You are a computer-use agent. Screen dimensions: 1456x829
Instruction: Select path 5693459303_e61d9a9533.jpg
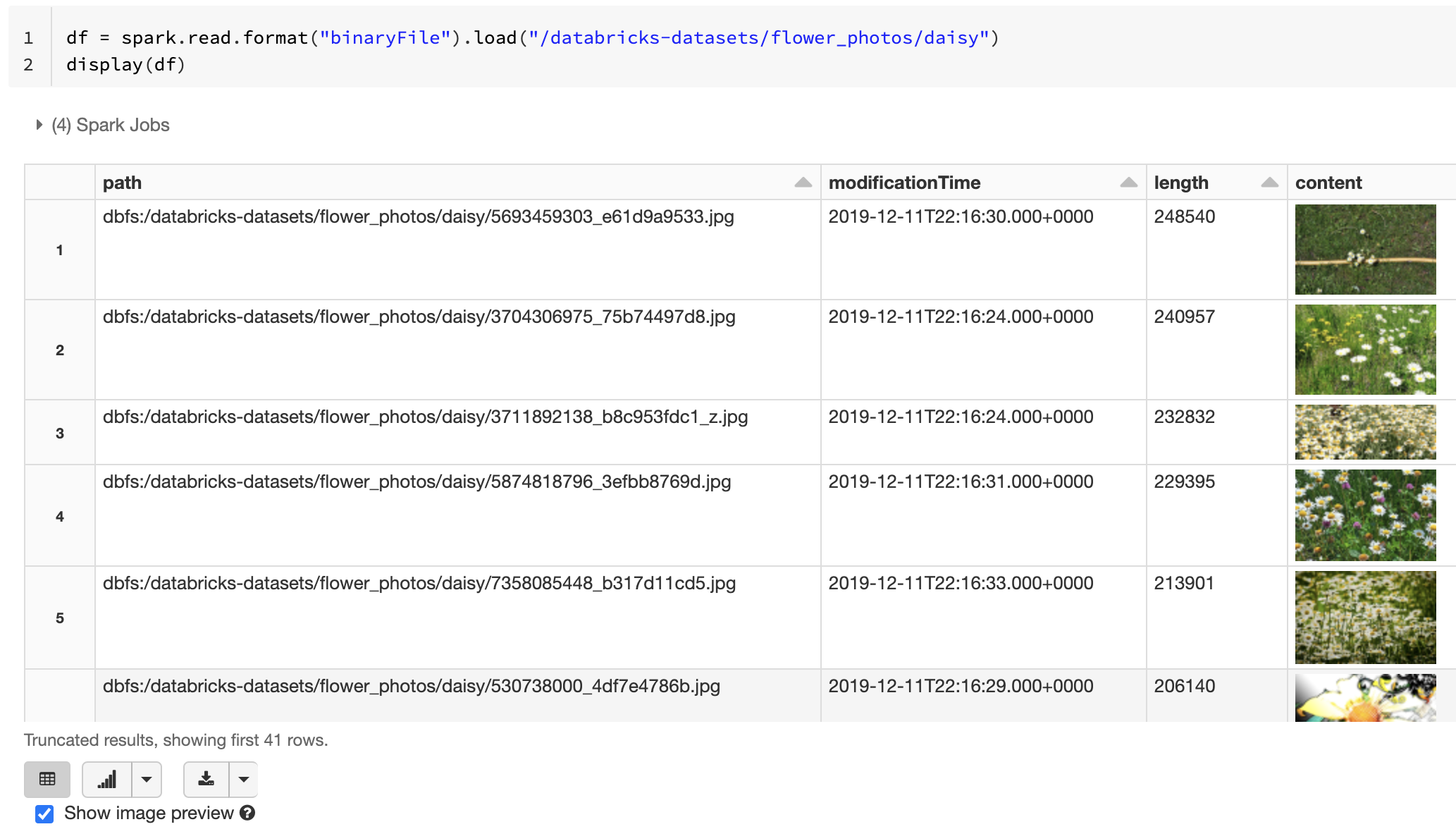[x=419, y=216]
